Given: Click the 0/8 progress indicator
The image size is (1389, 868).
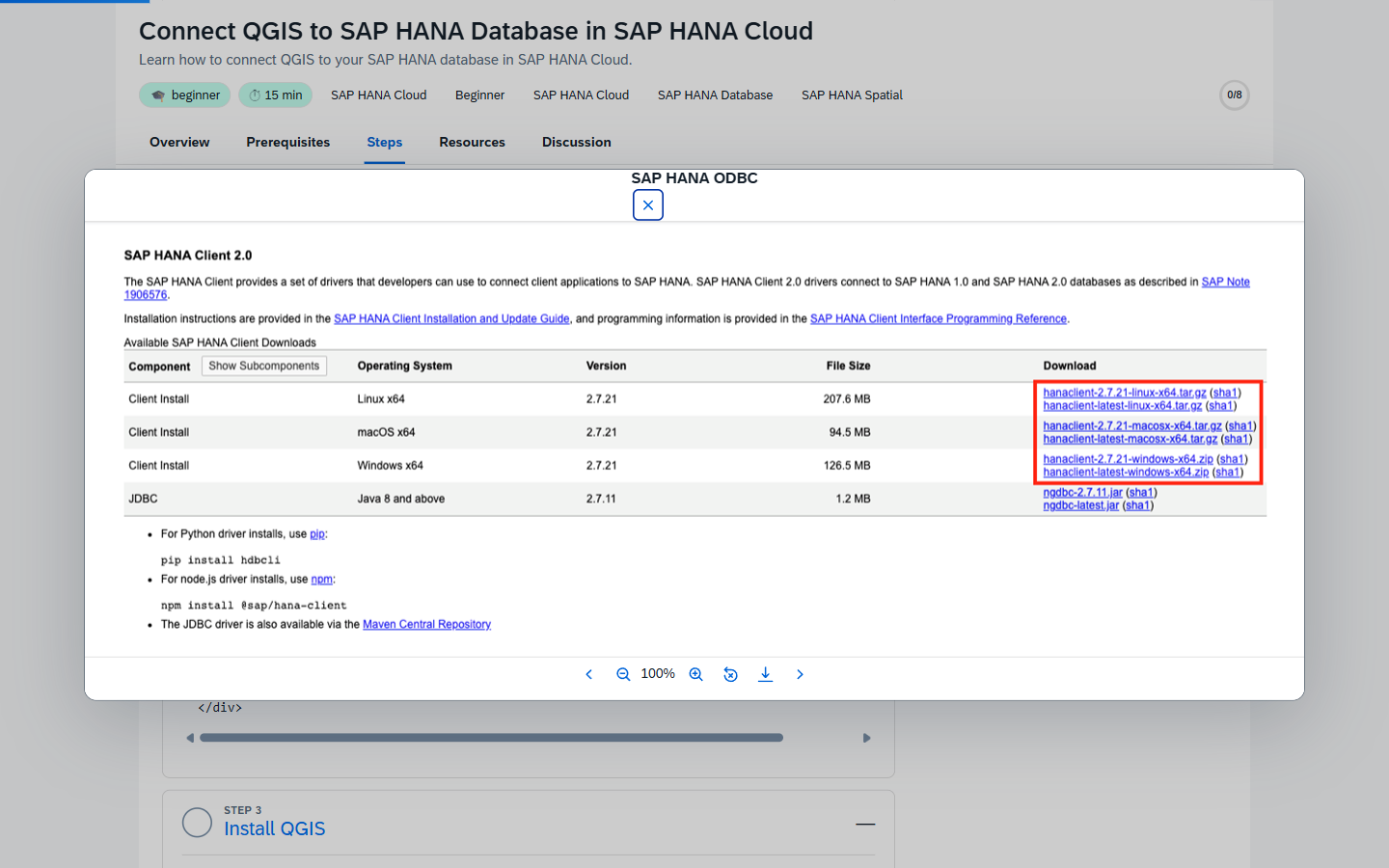Looking at the screenshot, I should 1235,95.
